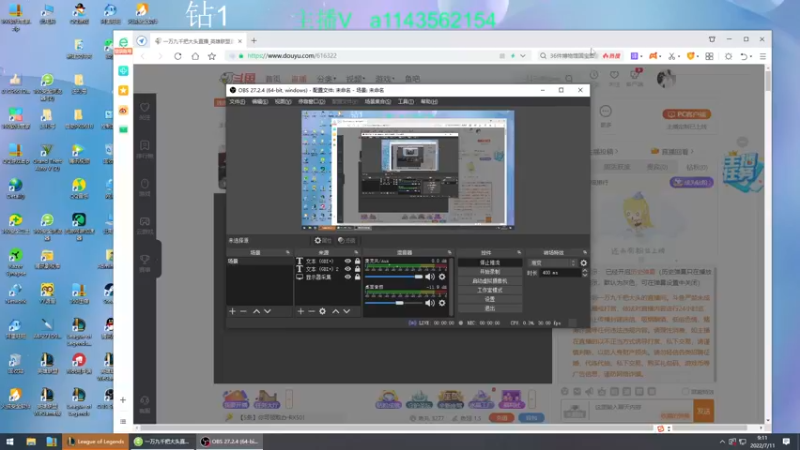Click the filters button above Scenes panel

tap(346, 240)
